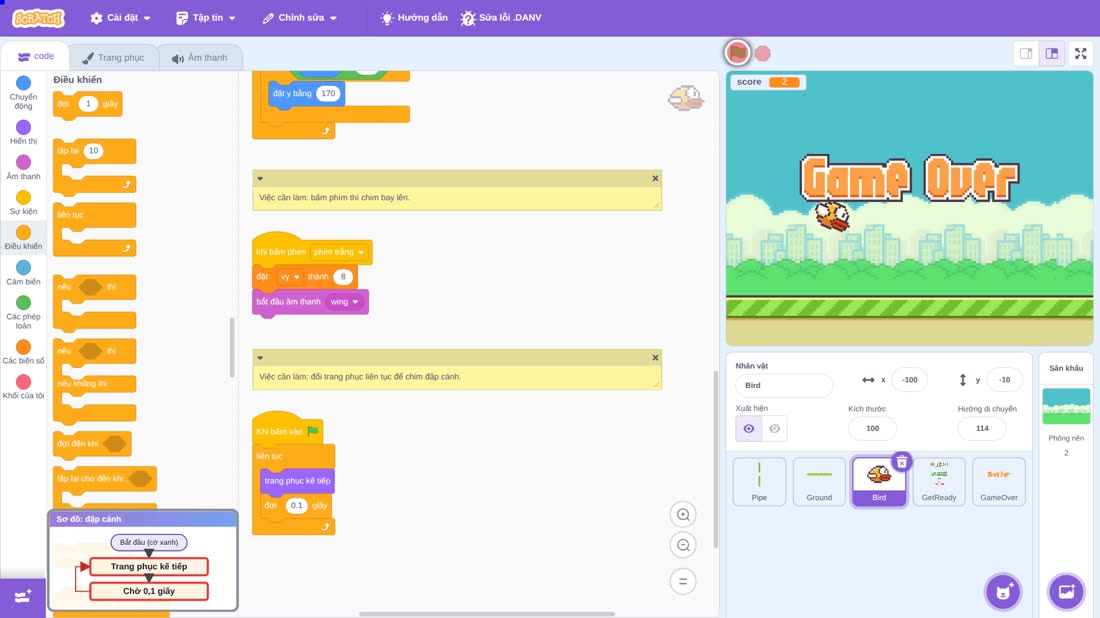Choose a new sprite with the cat button

point(1003,591)
